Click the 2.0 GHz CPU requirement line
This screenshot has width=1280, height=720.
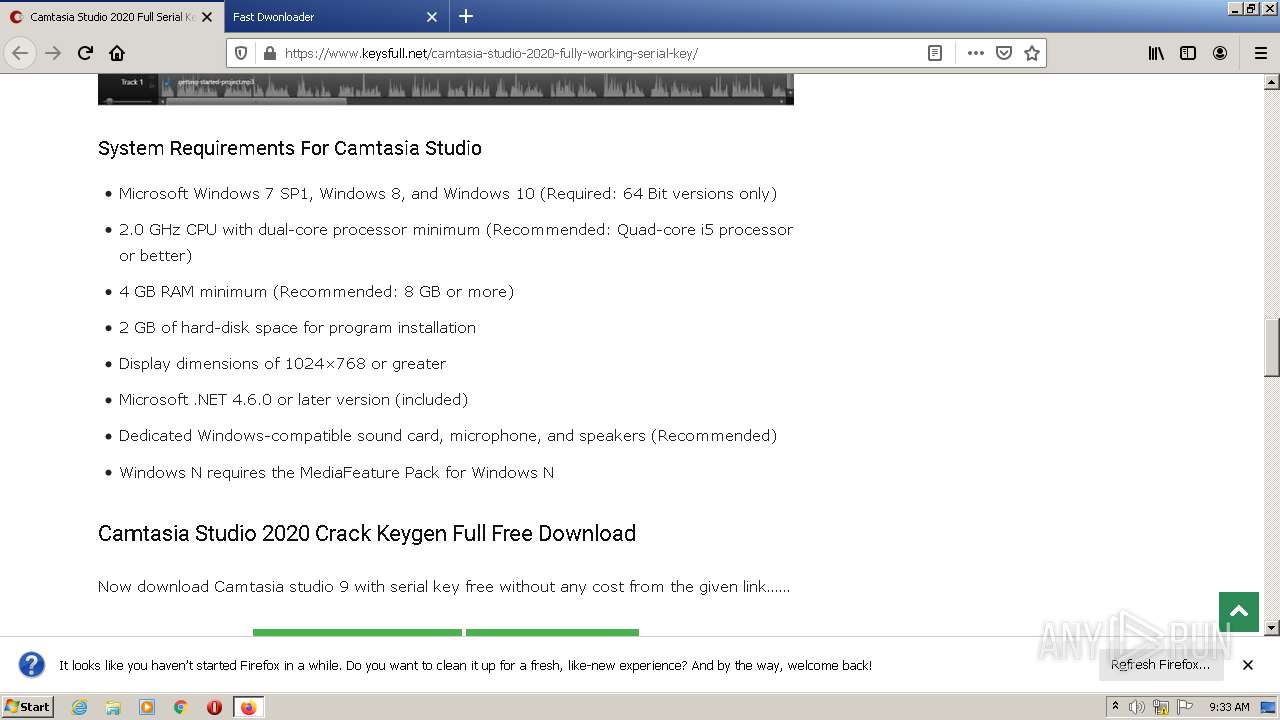456,242
